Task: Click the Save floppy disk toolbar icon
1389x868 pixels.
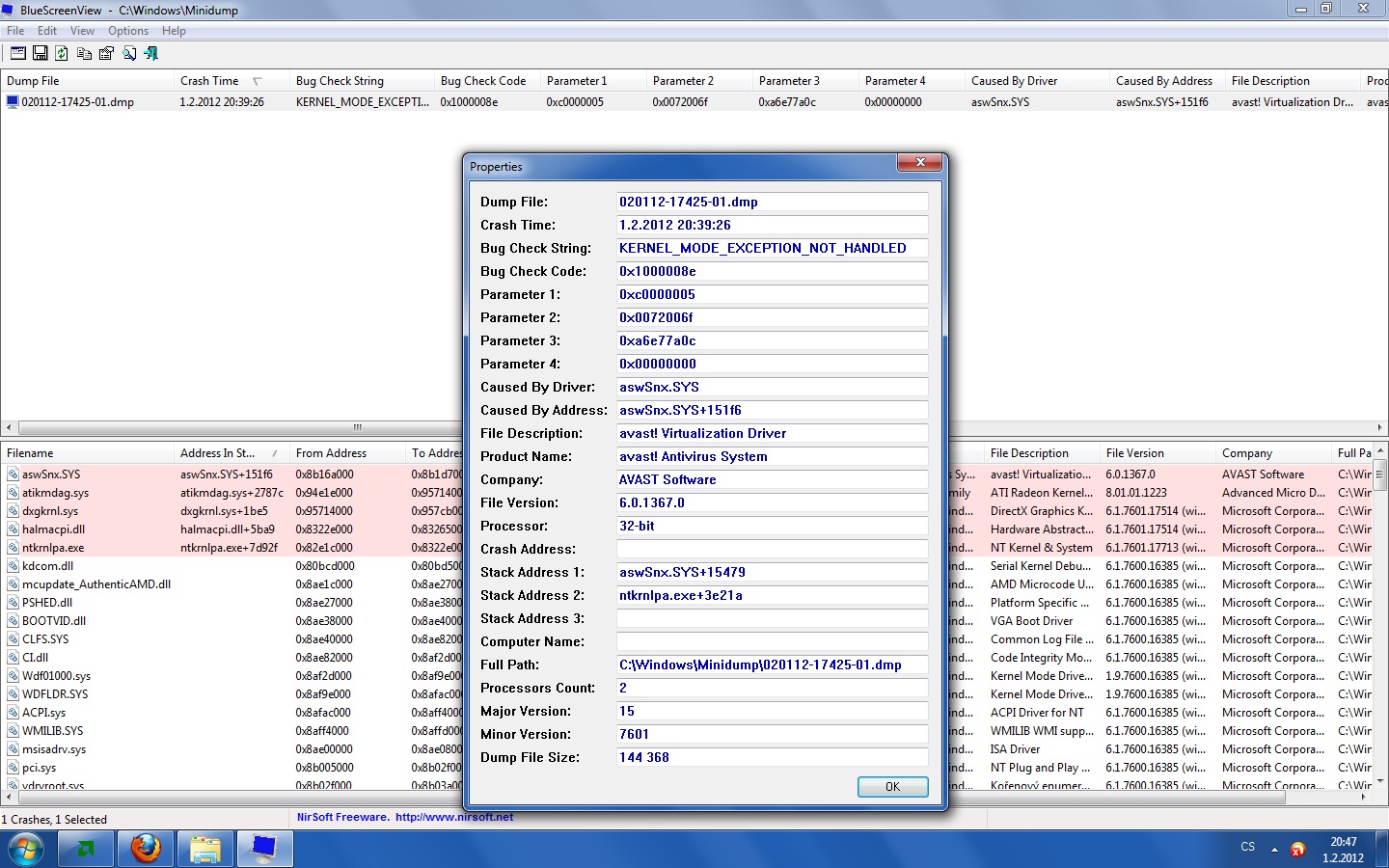Action: point(41,54)
